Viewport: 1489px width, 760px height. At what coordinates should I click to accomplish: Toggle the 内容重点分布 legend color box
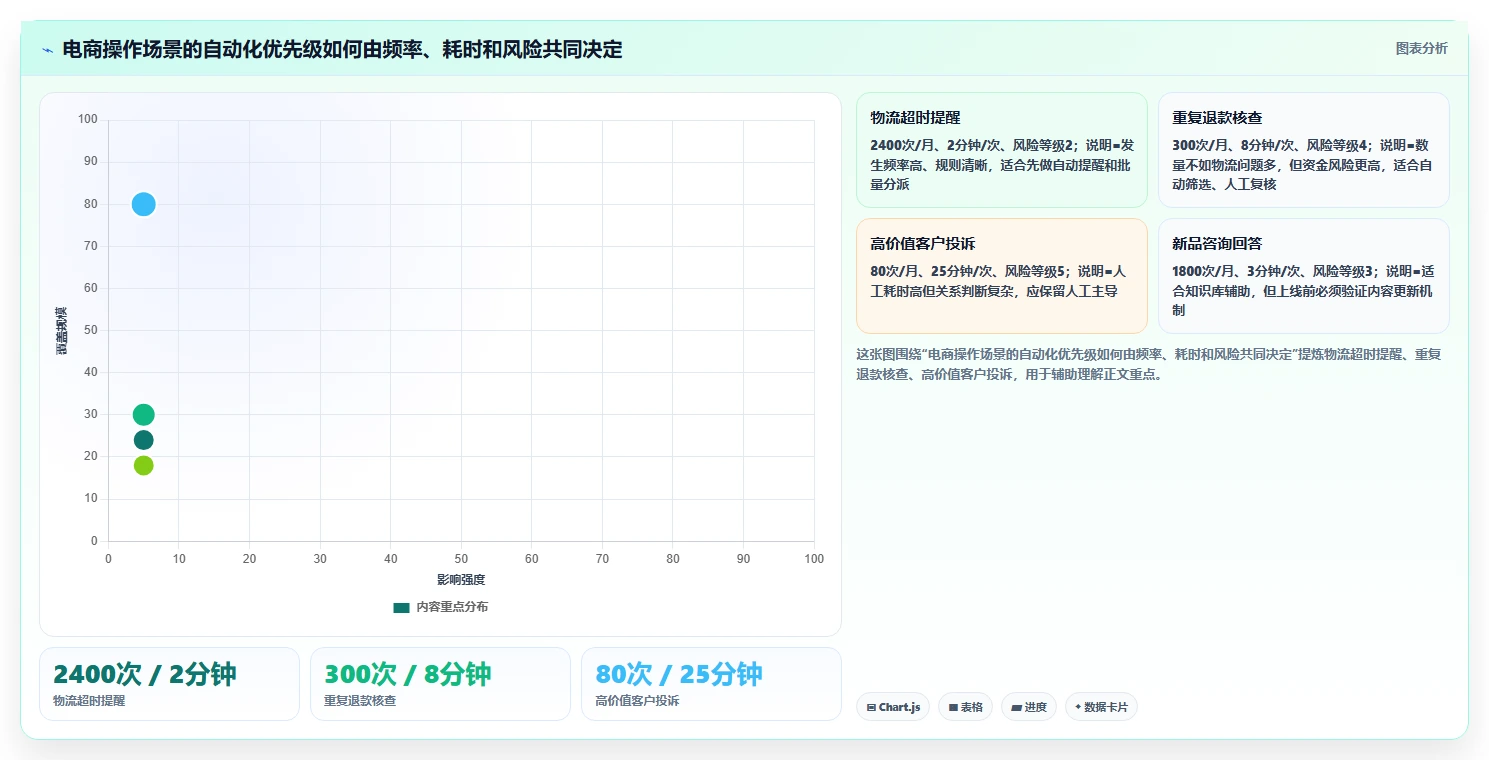coord(401,607)
